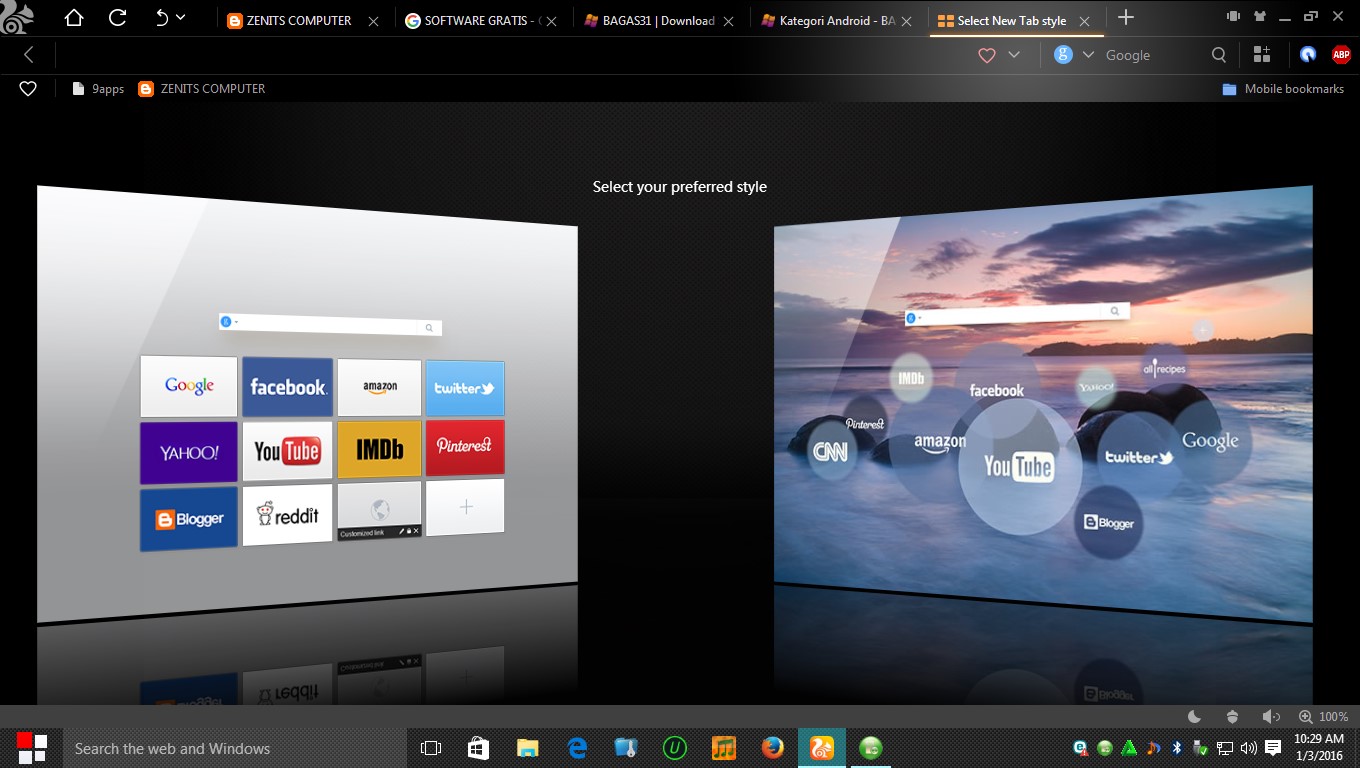This screenshot has width=1360, height=768.
Task: Open the add-ons grid icon
Action: point(1262,54)
